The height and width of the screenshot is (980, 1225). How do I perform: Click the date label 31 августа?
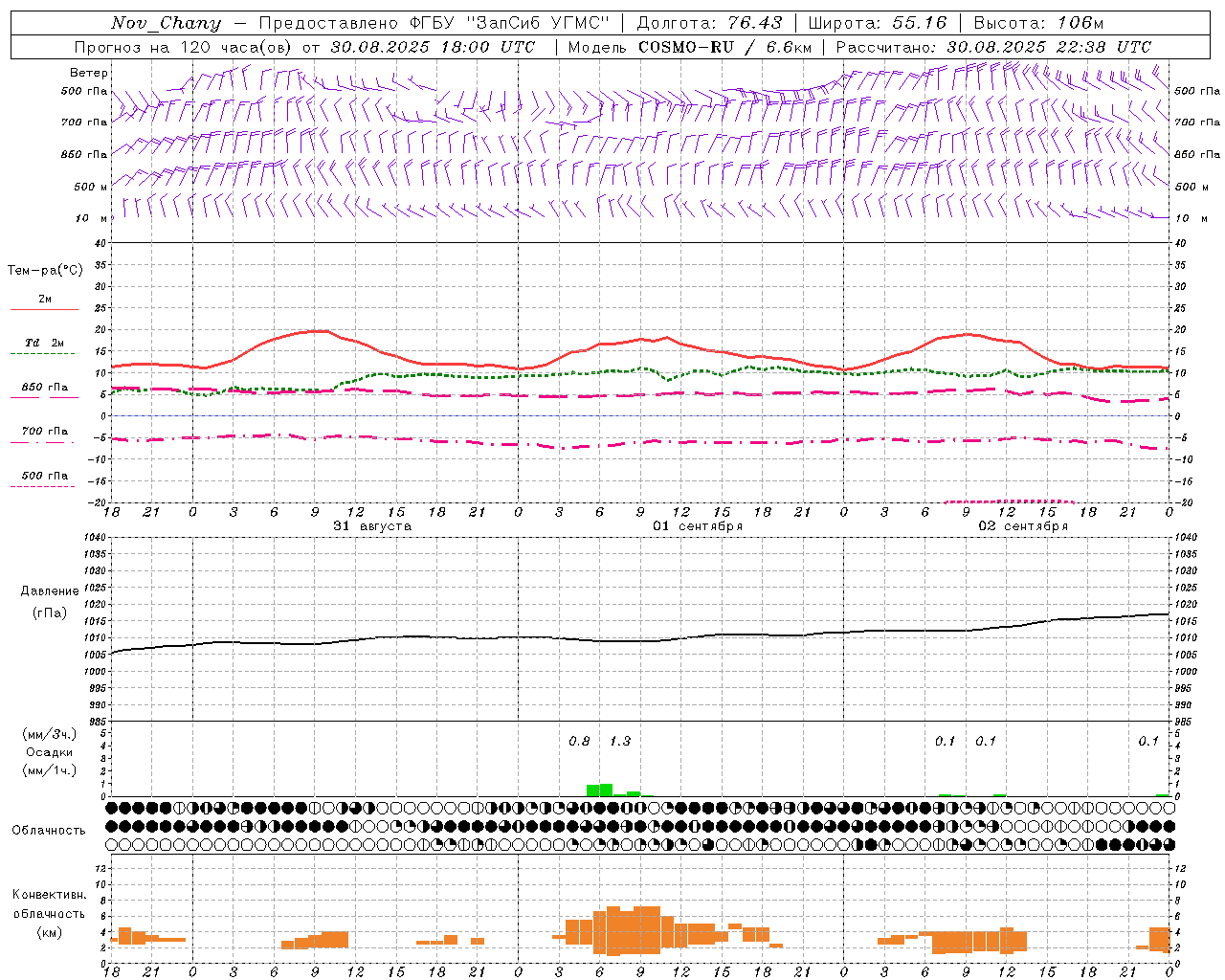point(372,526)
